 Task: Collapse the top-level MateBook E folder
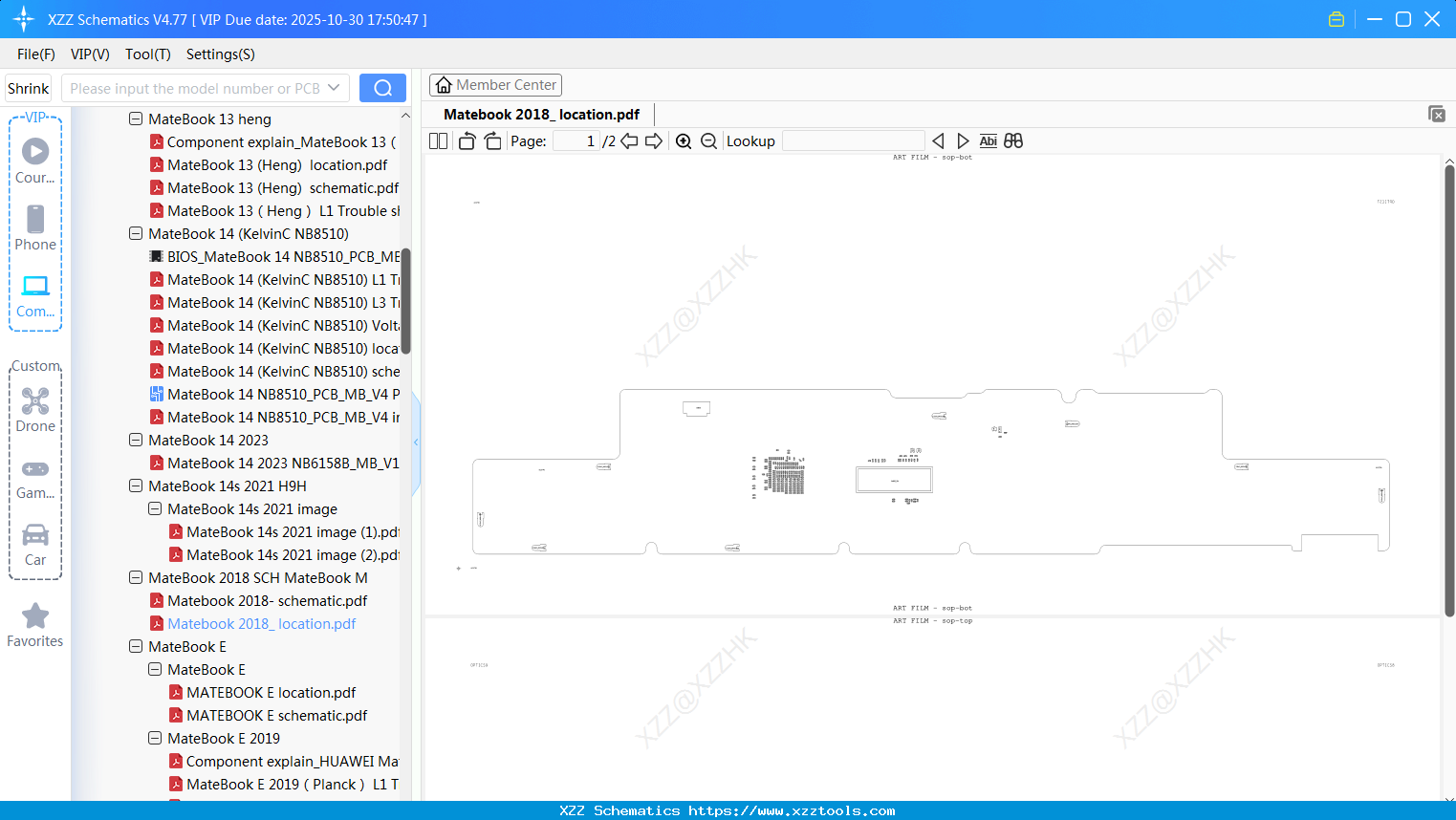[x=136, y=647]
